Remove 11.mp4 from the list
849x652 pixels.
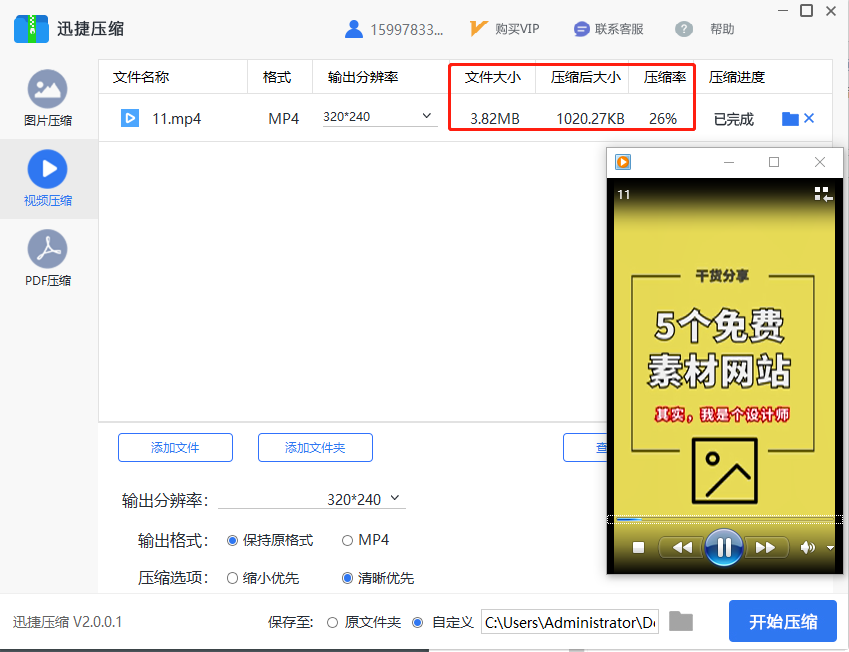[x=809, y=118]
